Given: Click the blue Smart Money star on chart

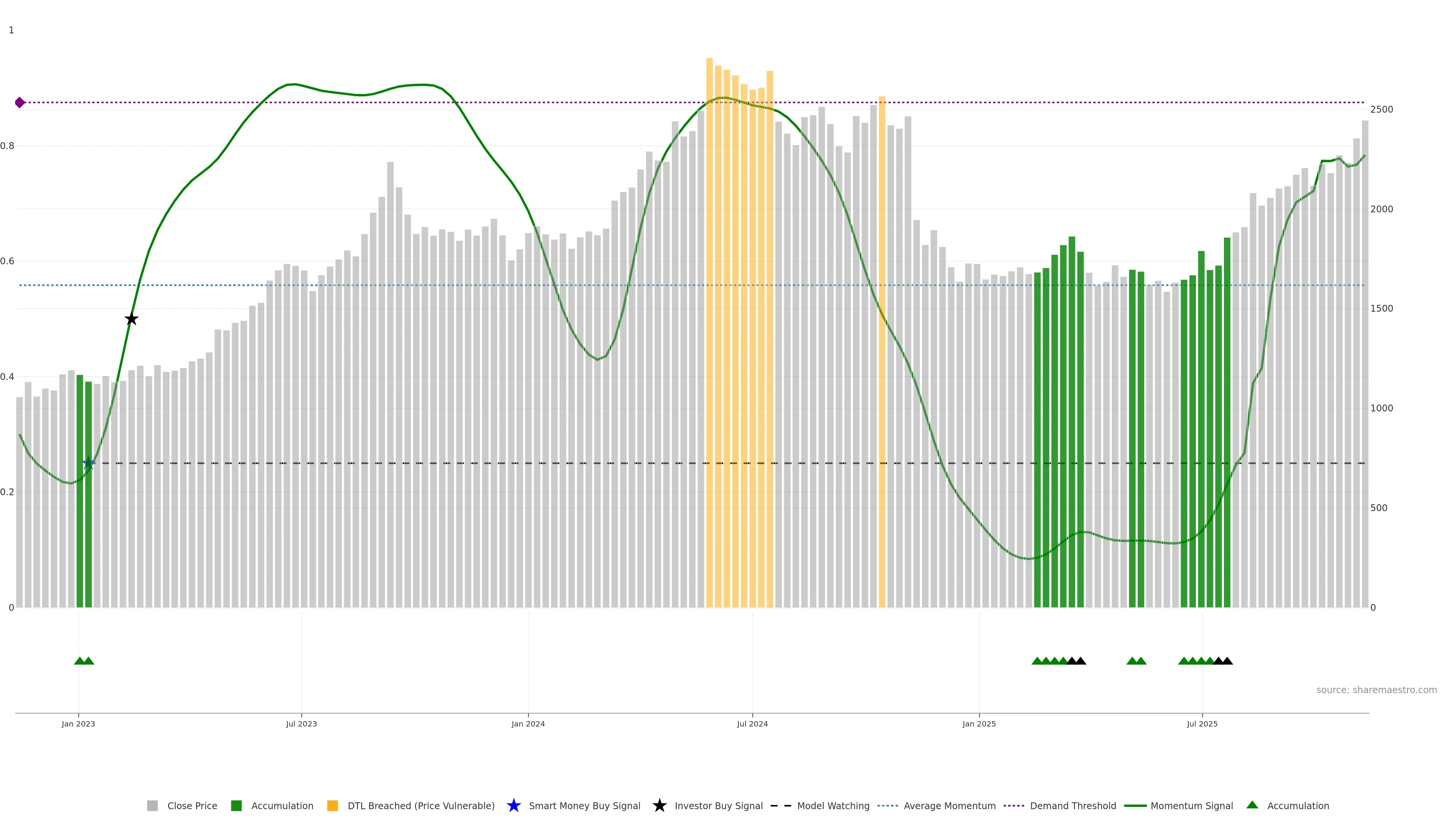Looking at the screenshot, I should pos(88,463).
